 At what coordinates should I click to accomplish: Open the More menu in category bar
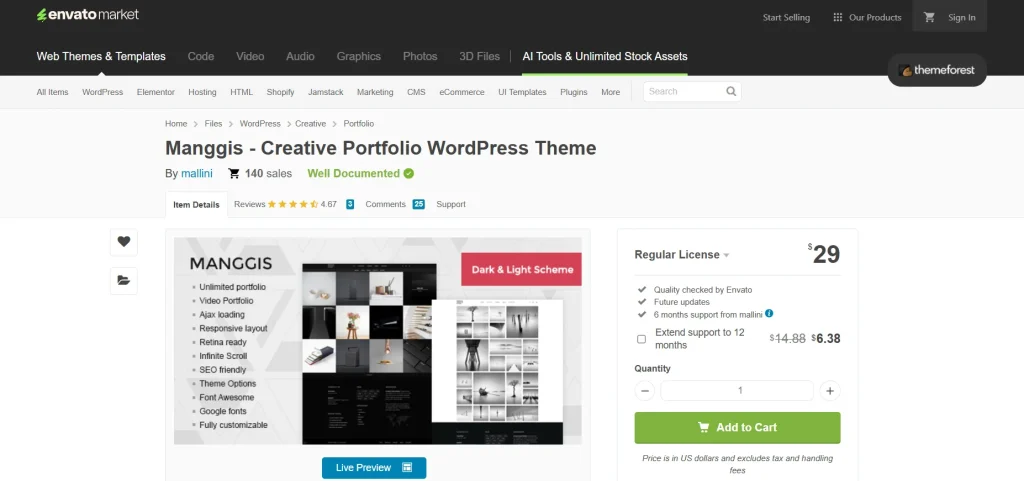pos(610,92)
